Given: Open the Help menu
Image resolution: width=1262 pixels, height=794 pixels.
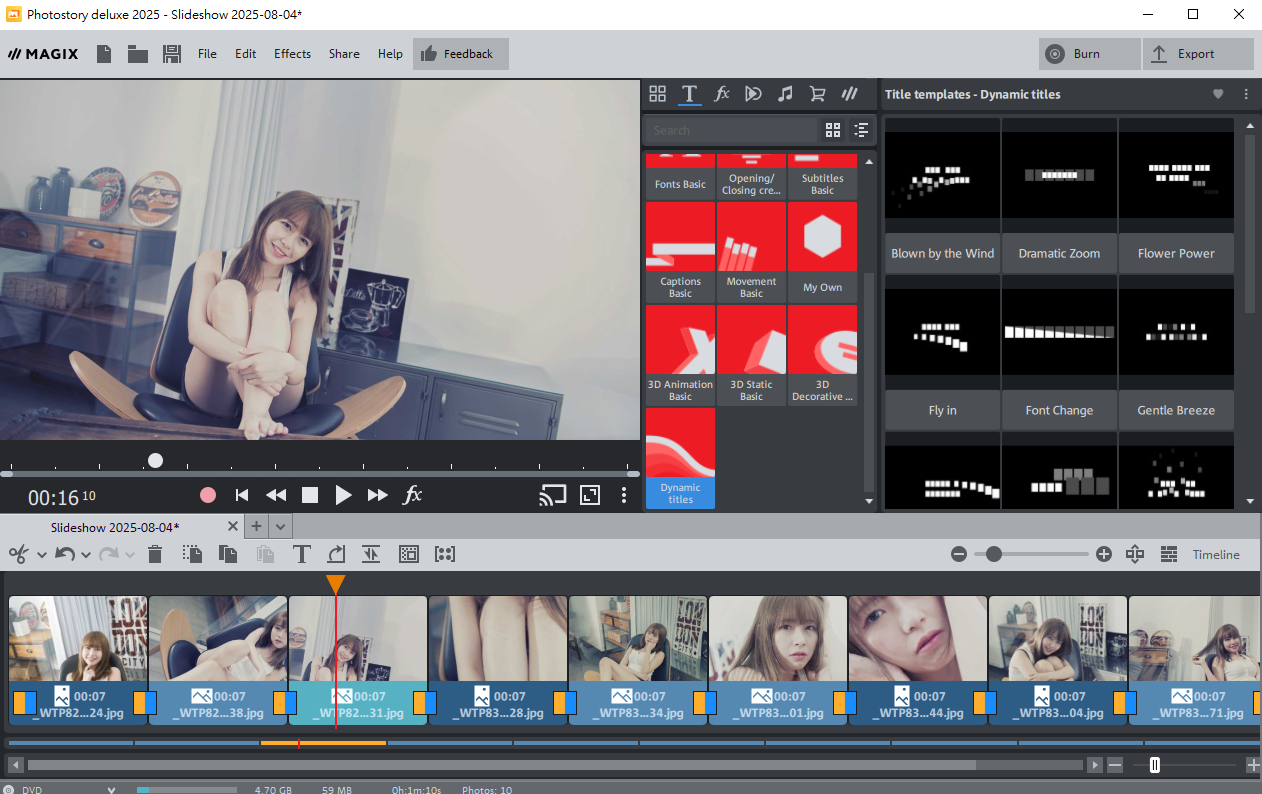Looking at the screenshot, I should [x=390, y=54].
